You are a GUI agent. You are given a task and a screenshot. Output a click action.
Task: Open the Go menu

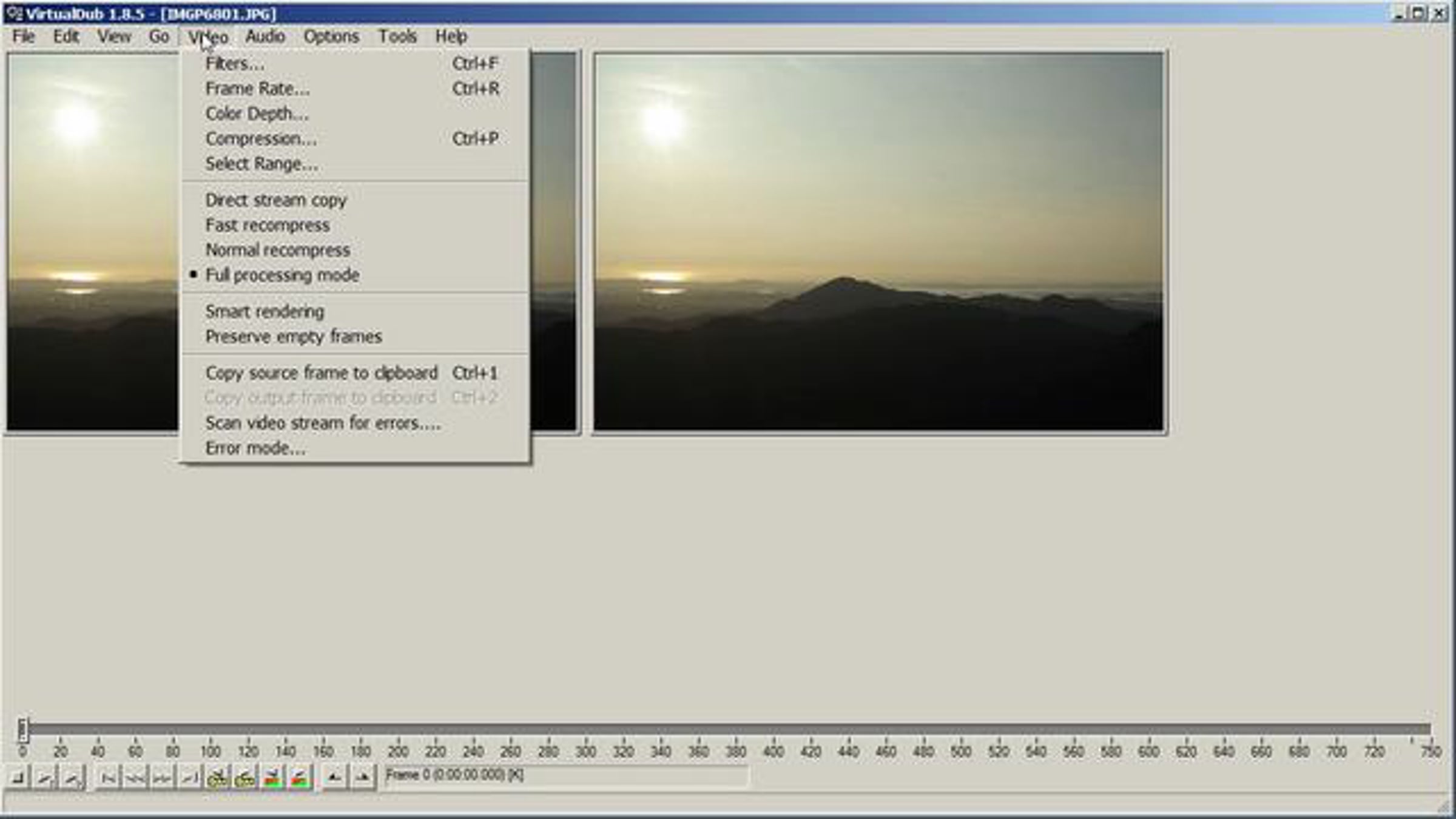point(159,36)
